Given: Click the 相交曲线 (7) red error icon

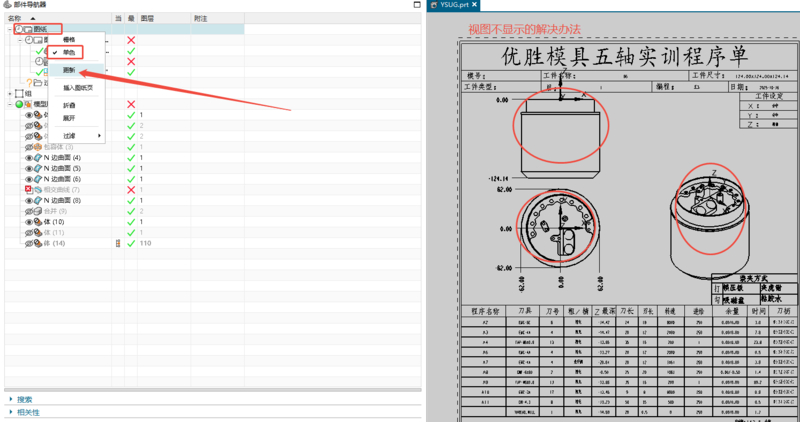Looking at the screenshot, I should coord(29,189).
